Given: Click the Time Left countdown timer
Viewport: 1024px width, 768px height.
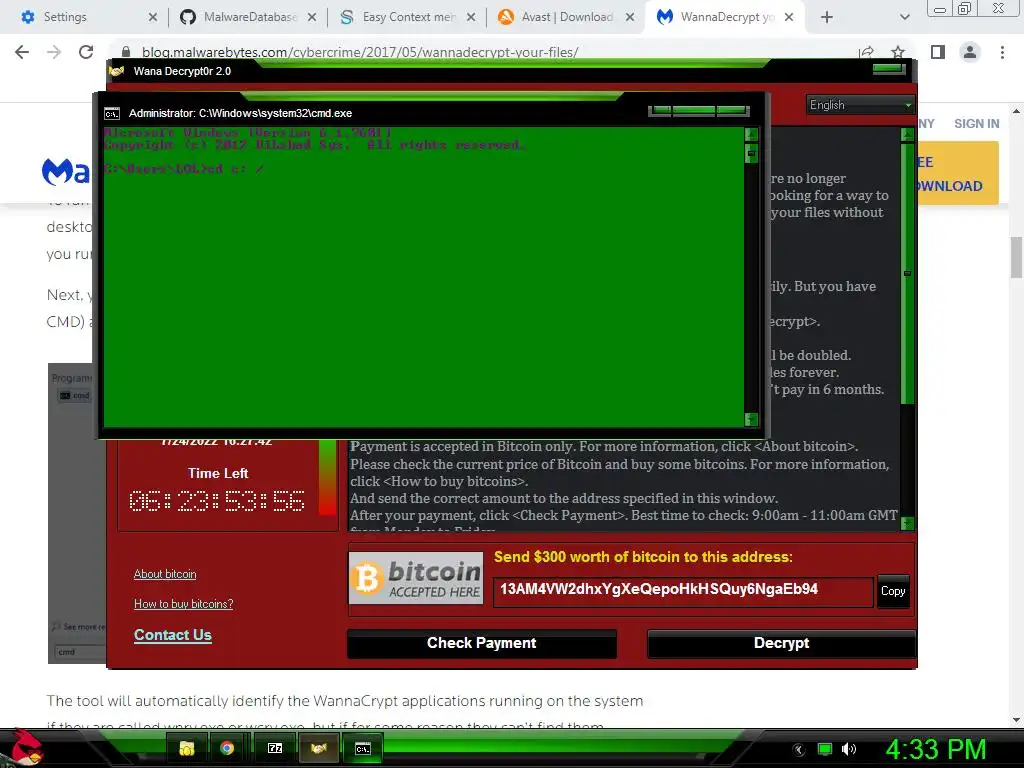Looking at the screenshot, I should pos(217,501).
